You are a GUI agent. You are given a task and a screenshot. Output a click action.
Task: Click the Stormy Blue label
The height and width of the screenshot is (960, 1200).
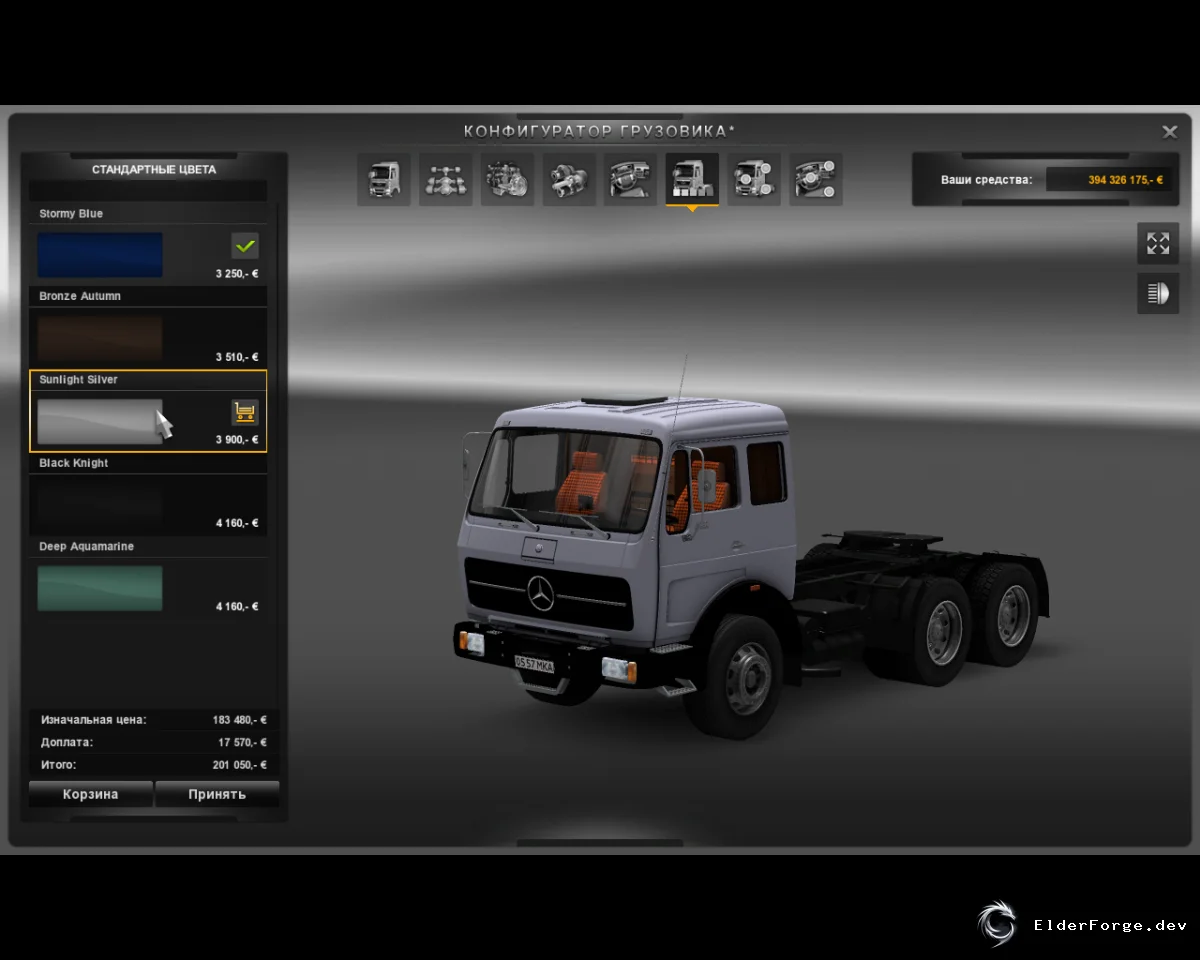[71, 214]
